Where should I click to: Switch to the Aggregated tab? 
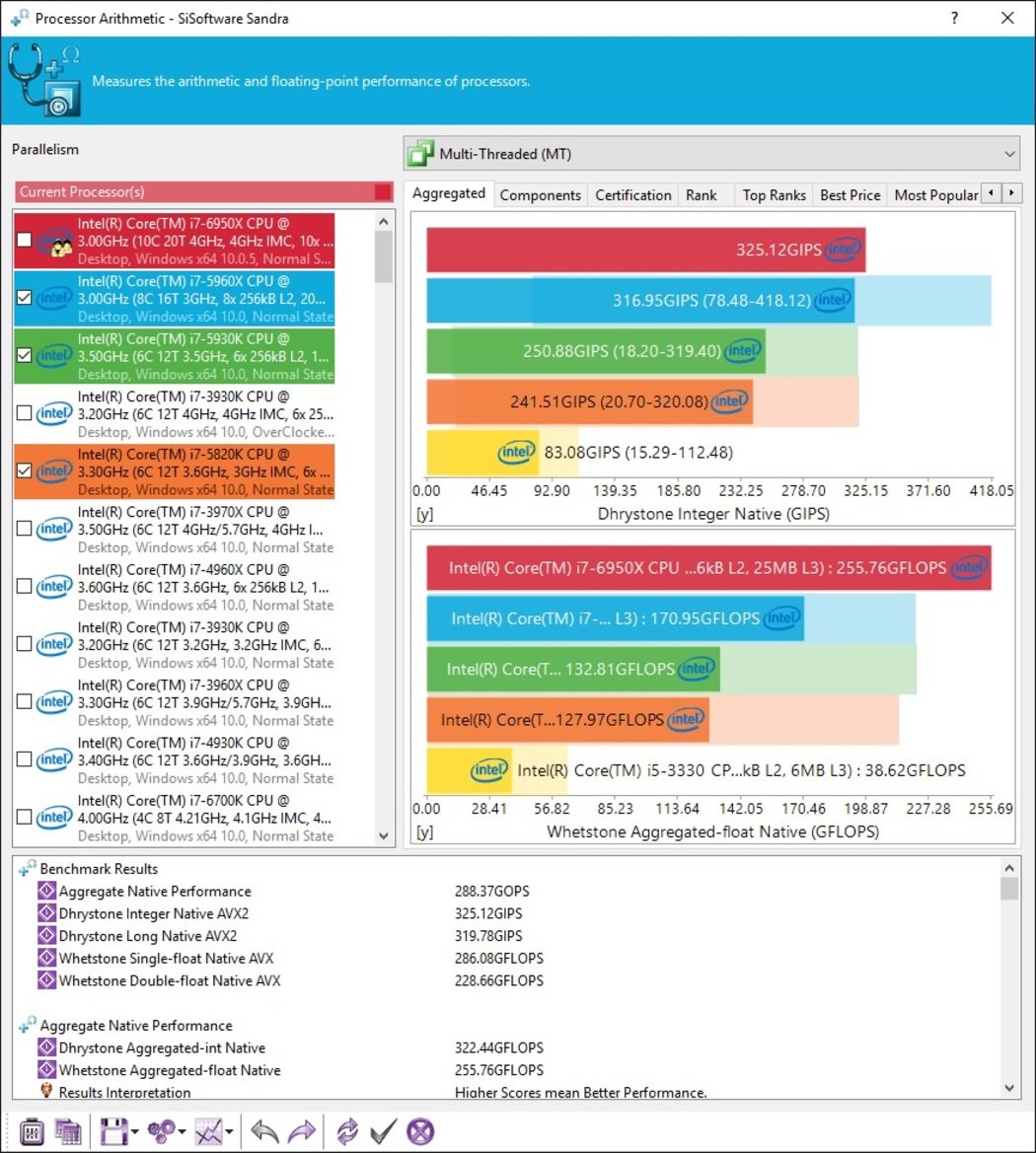click(x=449, y=193)
